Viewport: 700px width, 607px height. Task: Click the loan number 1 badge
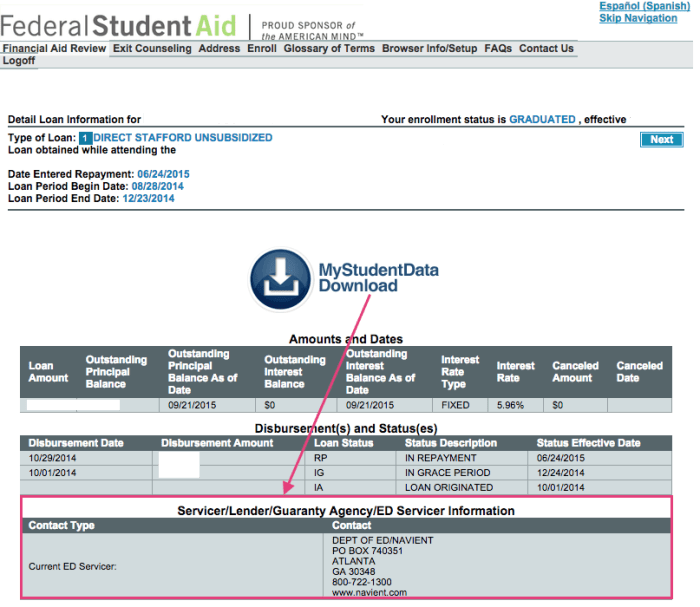(x=85, y=138)
